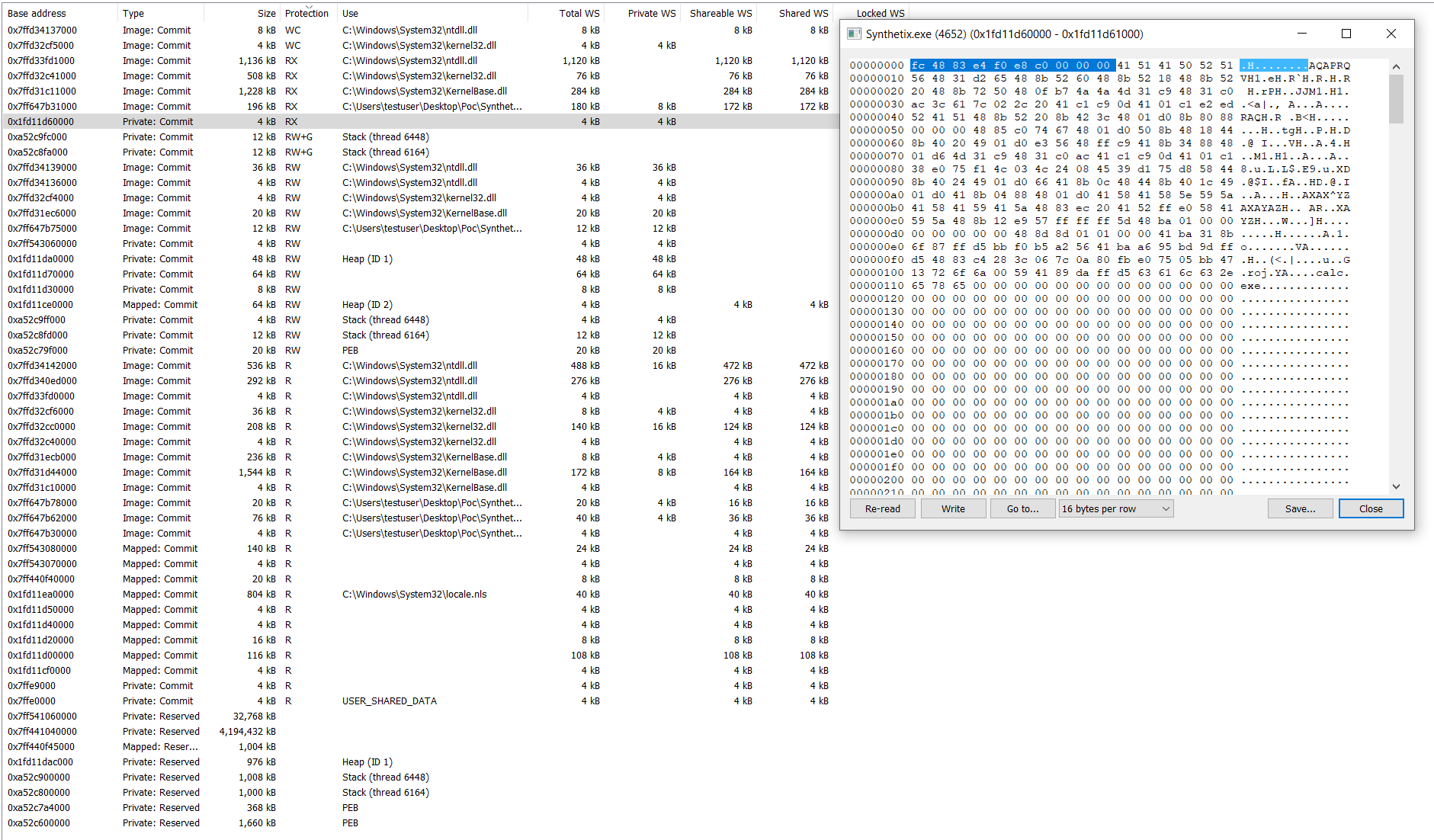Sort by the Locked WS column header

tap(871, 13)
